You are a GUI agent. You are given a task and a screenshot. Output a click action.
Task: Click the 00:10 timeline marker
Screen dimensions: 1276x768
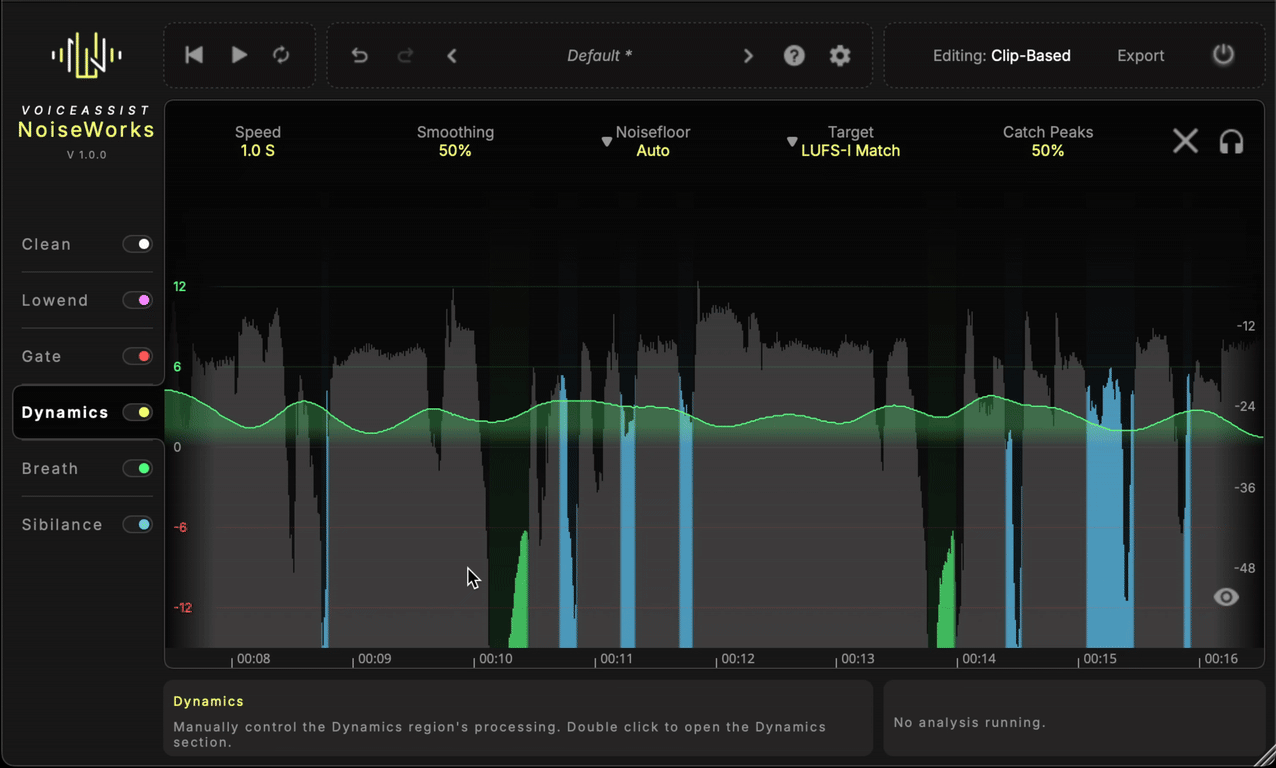click(495, 659)
